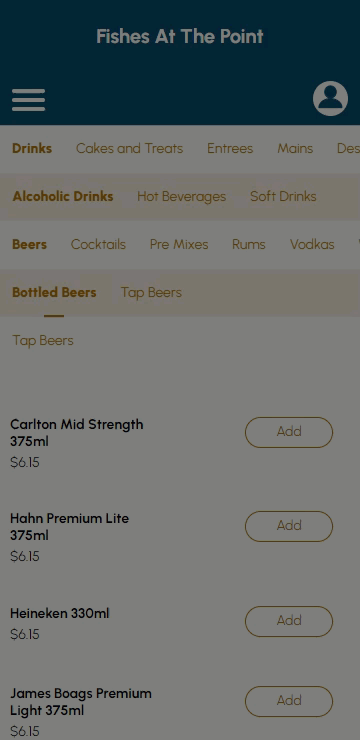Open the Rums tab
The height and width of the screenshot is (740, 360).
tap(249, 244)
